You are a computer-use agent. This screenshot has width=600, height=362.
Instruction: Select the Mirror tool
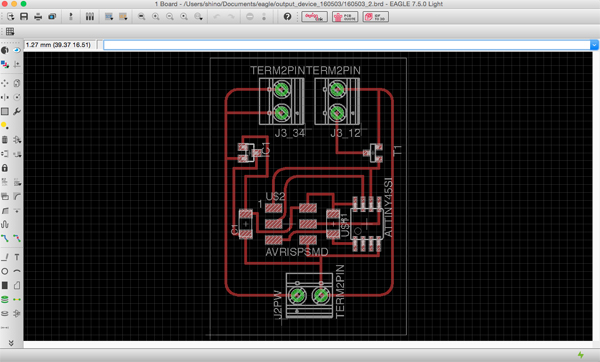5,97
